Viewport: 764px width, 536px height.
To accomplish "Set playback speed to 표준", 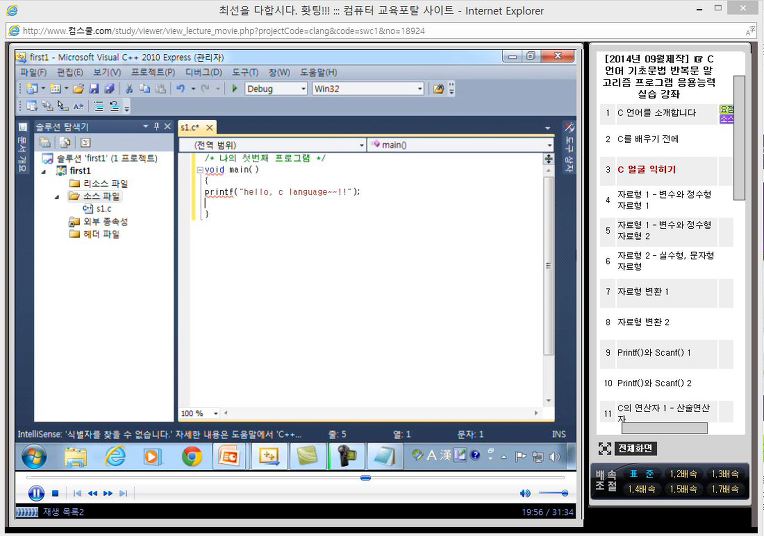I will point(641,474).
